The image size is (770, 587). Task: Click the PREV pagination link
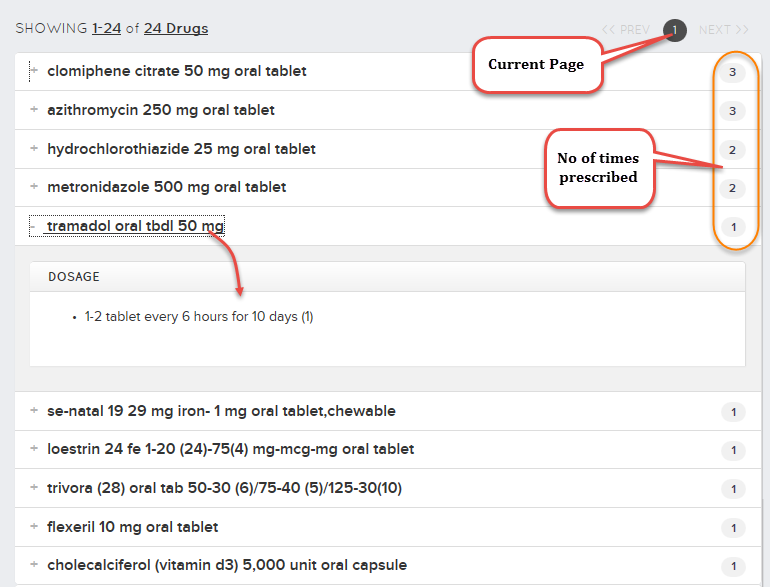(626, 30)
